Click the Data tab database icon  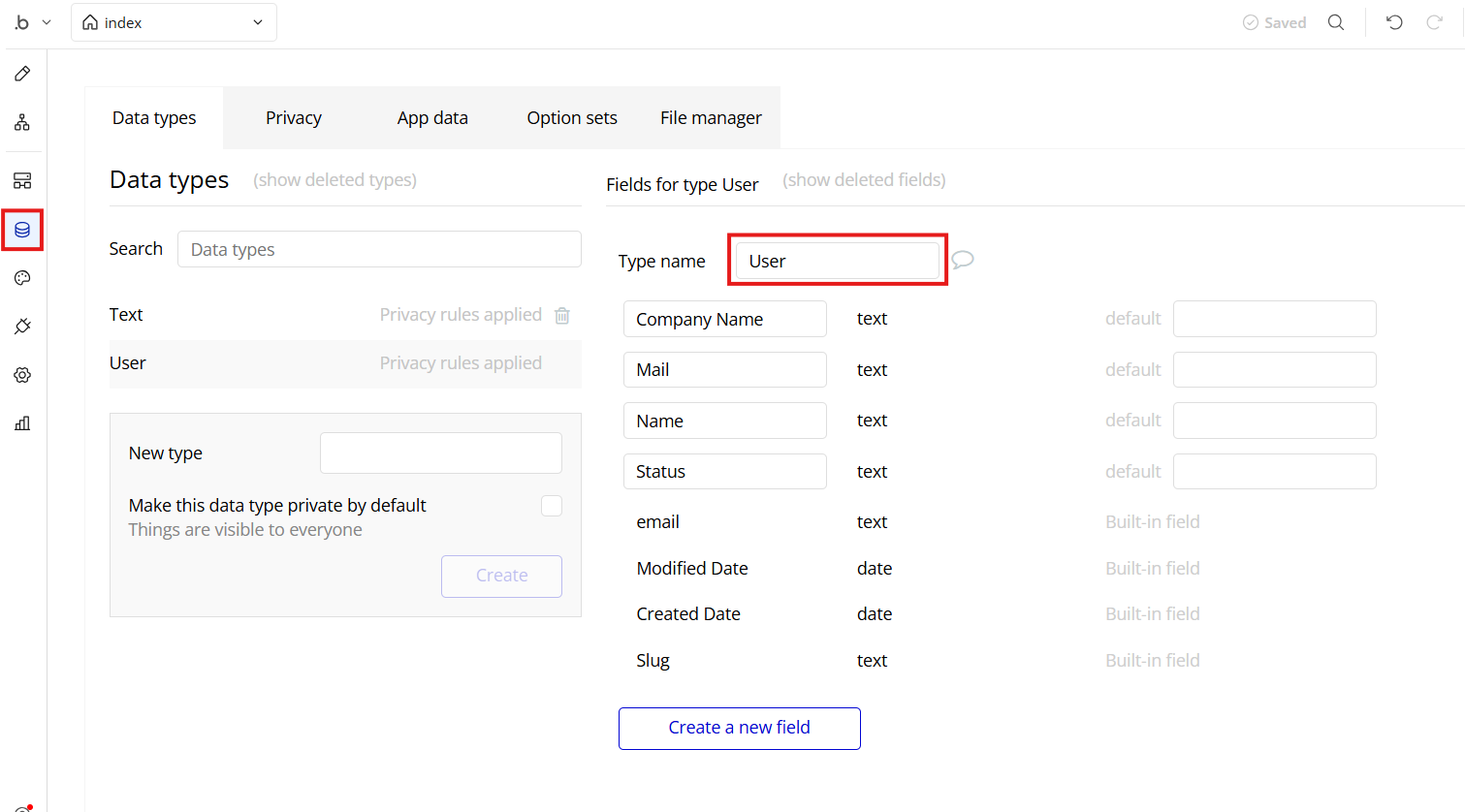pyautogui.click(x=22, y=230)
